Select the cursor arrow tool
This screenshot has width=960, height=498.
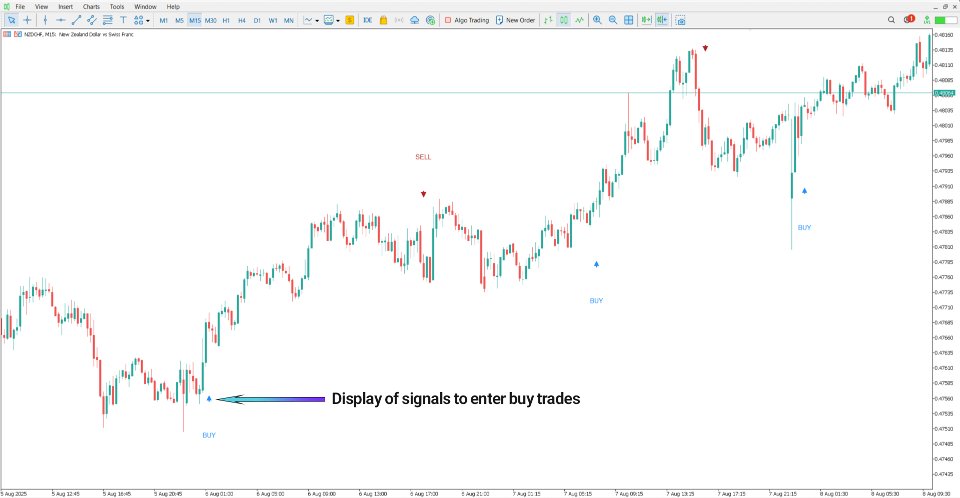[x=11, y=20]
